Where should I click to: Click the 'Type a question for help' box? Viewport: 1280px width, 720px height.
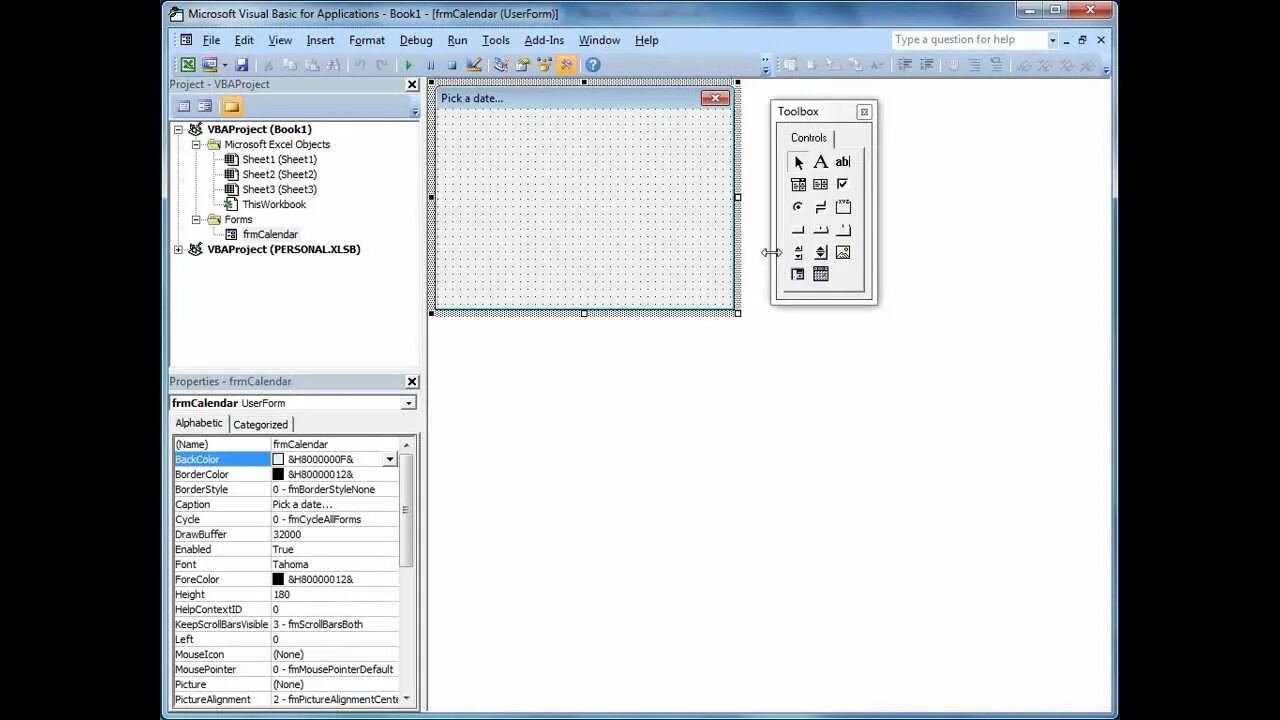969,40
